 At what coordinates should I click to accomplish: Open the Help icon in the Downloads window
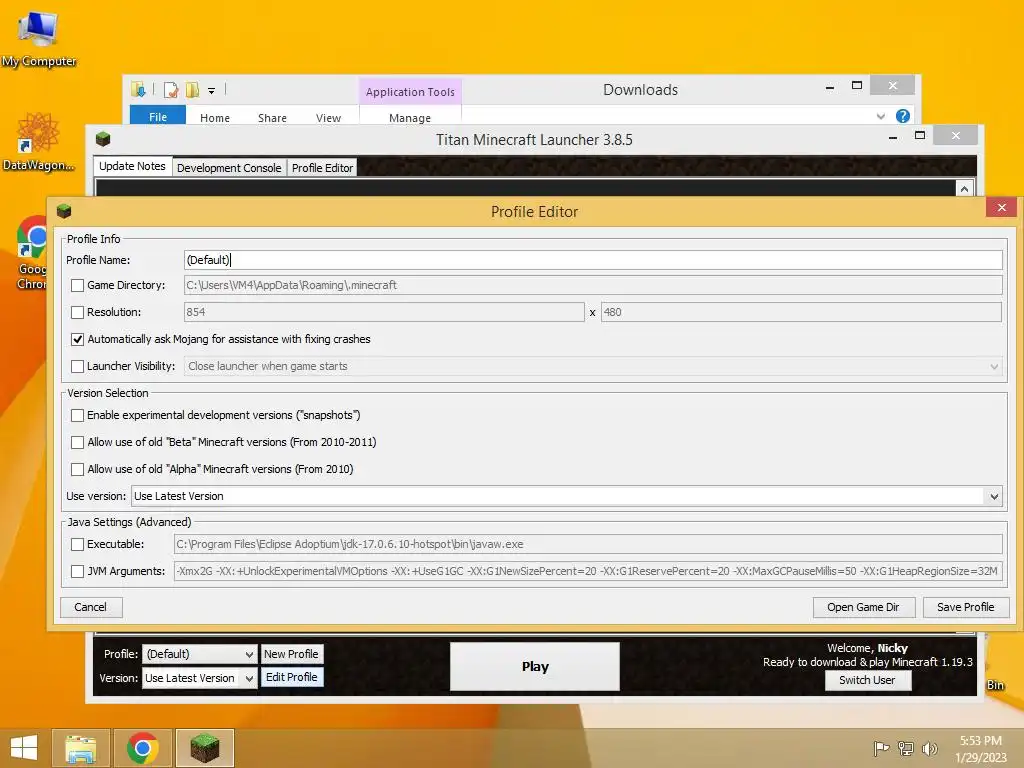click(x=903, y=116)
